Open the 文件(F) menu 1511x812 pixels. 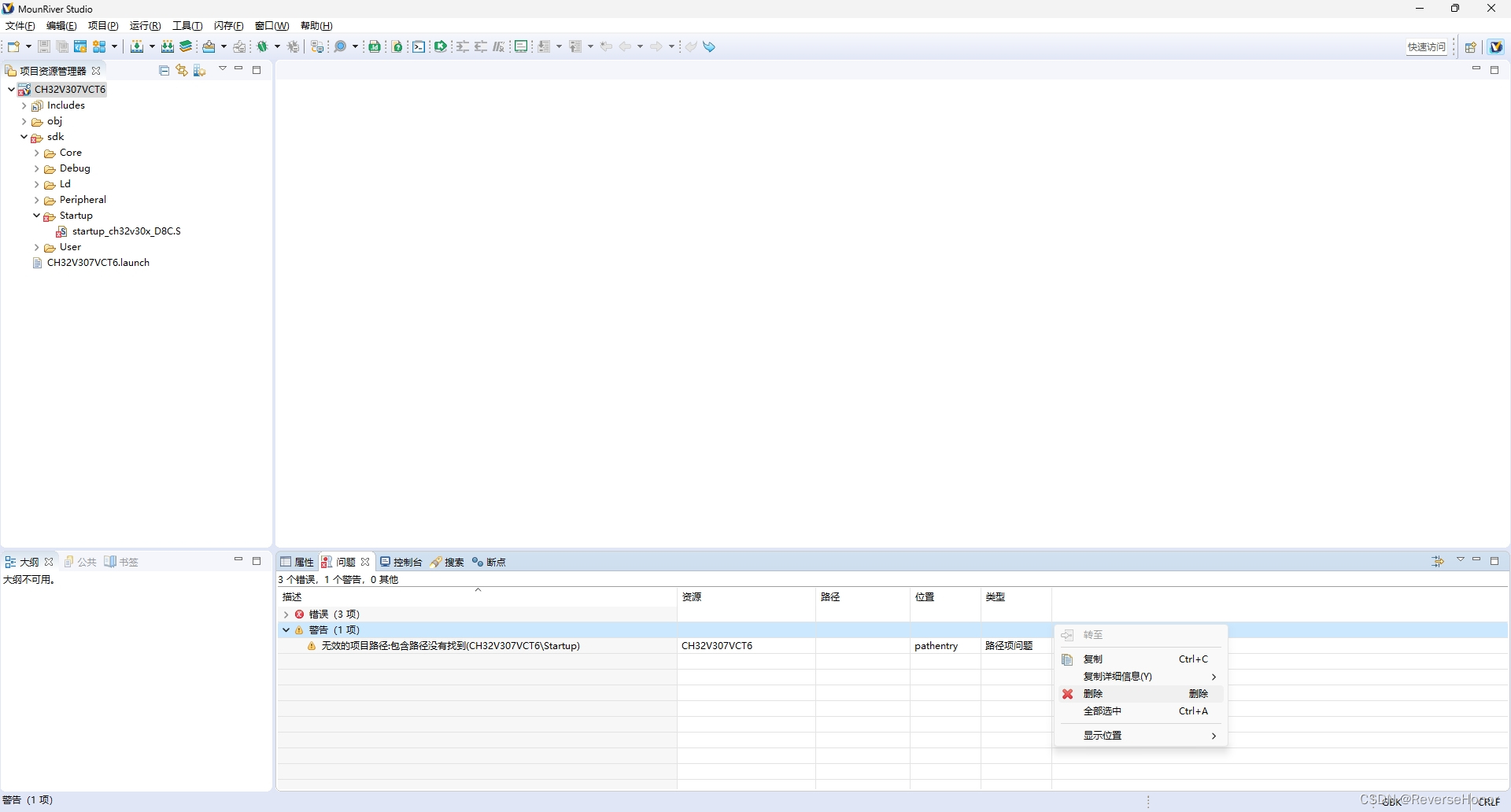pos(20,26)
